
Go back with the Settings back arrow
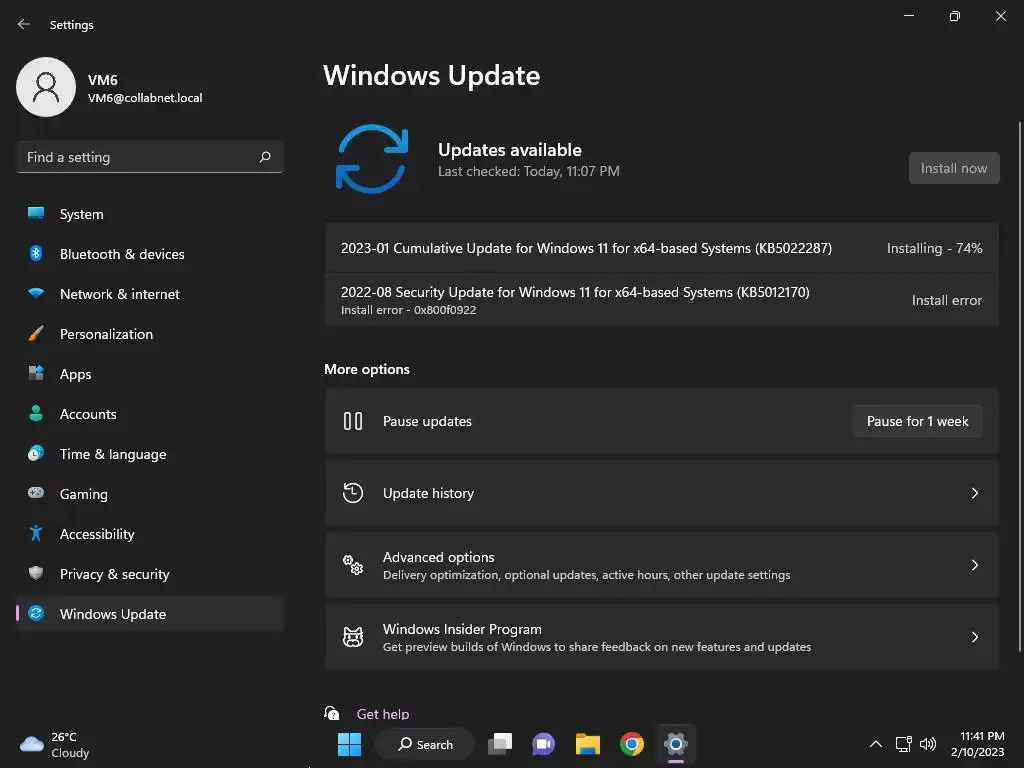click(24, 24)
